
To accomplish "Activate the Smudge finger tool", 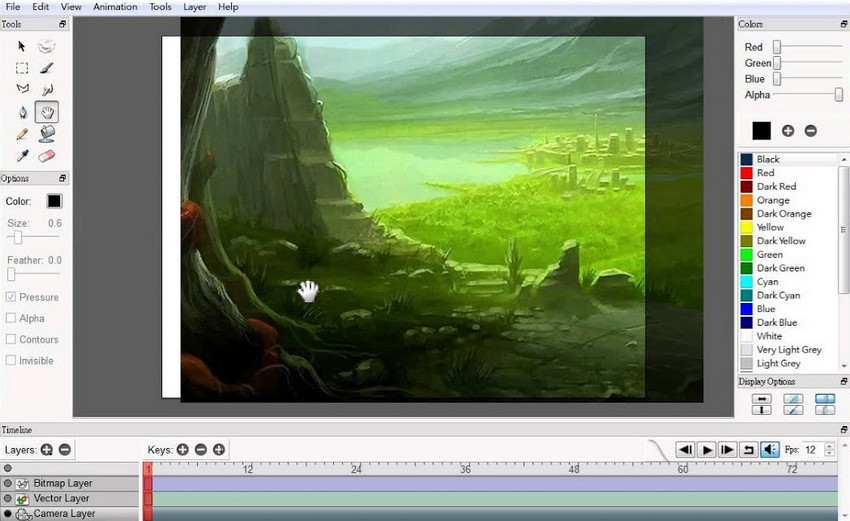I will tap(47, 89).
